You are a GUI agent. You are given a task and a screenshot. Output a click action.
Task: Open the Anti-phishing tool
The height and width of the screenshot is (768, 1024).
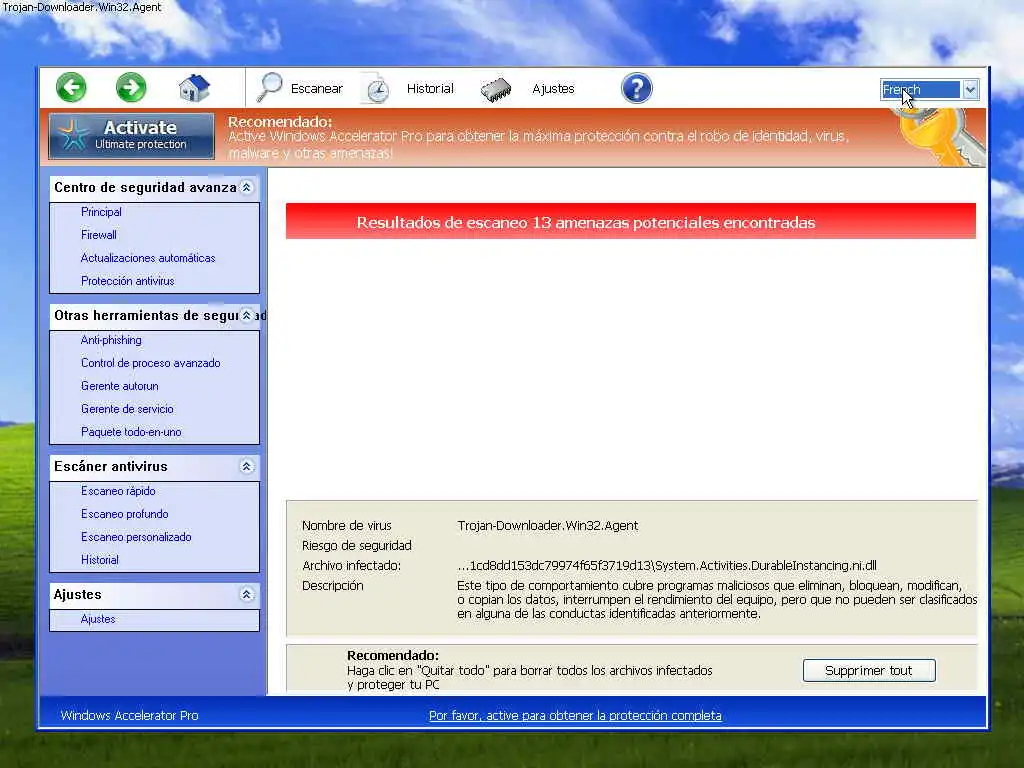(111, 340)
